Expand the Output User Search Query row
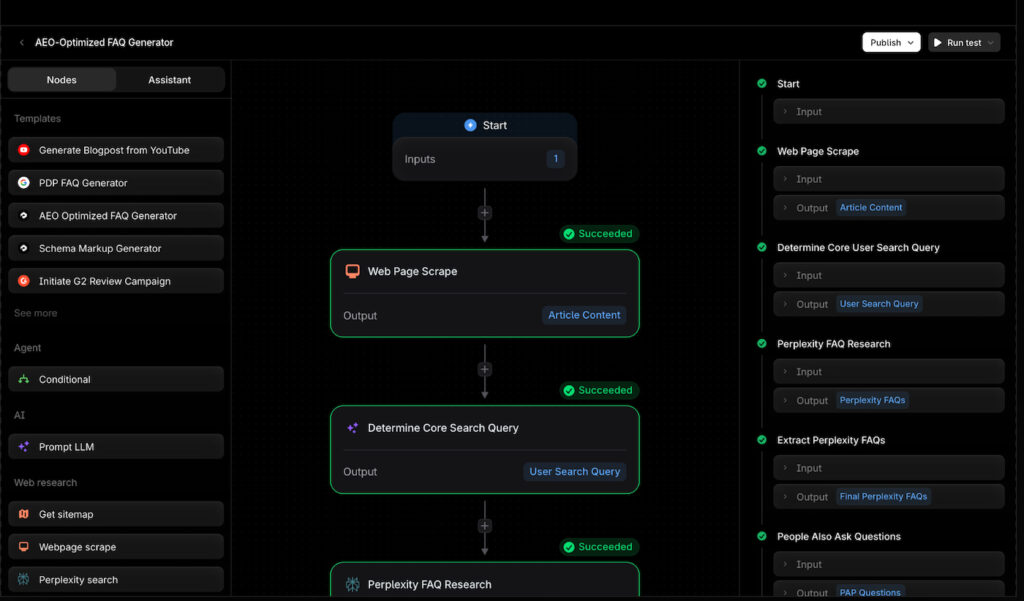This screenshot has height=601, width=1024. coord(889,304)
